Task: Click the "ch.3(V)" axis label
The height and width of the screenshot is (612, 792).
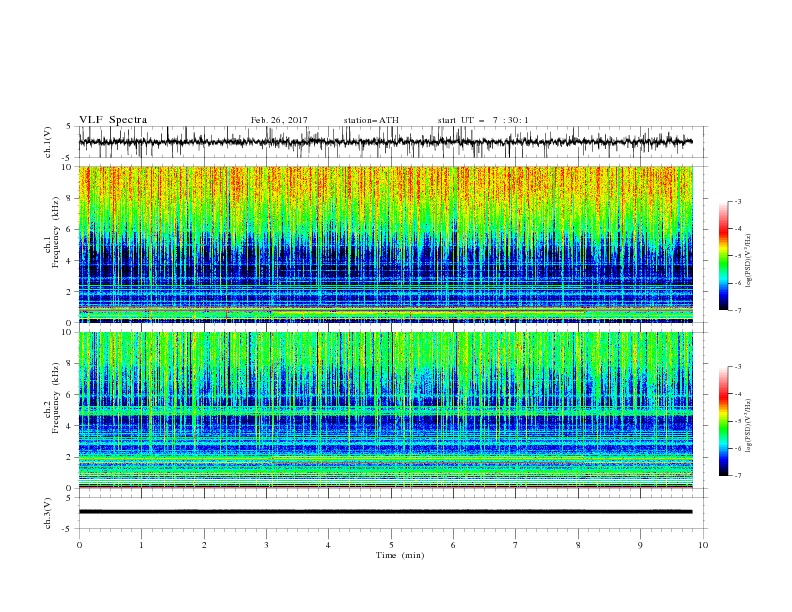Action: pos(48,513)
